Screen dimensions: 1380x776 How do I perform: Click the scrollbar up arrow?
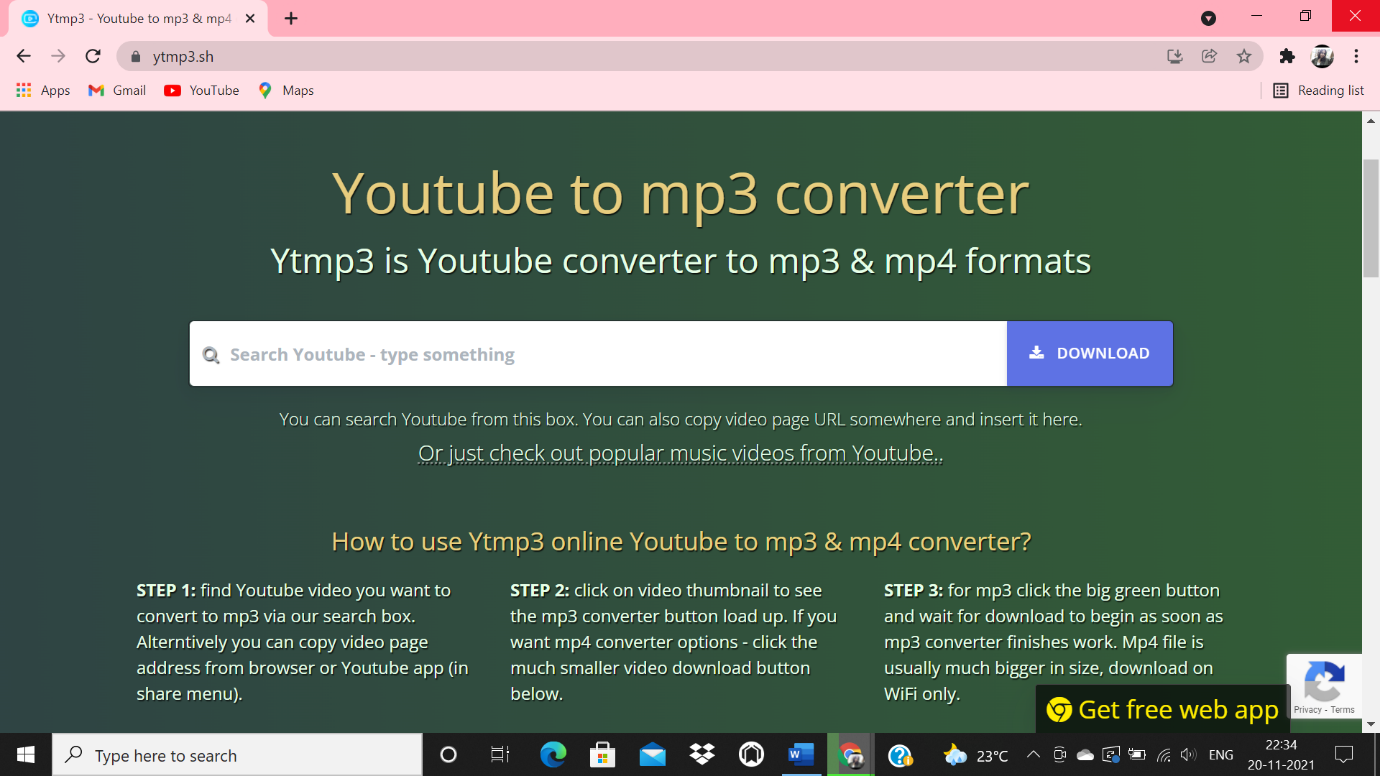coord(1371,121)
